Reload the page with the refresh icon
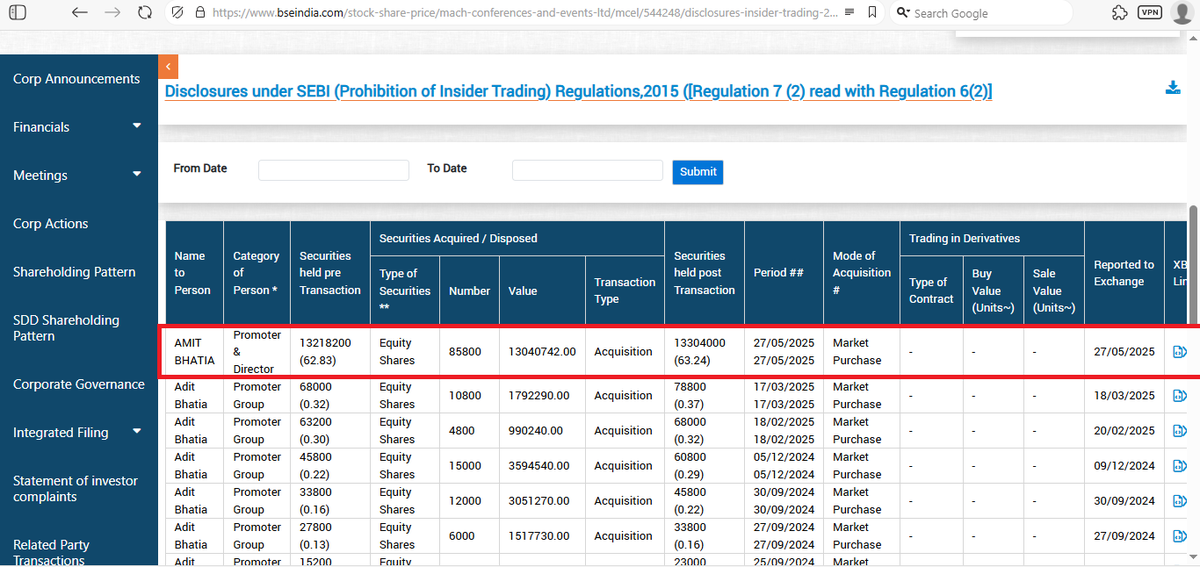The width and height of the screenshot is (1200, 567). point(145,13)
